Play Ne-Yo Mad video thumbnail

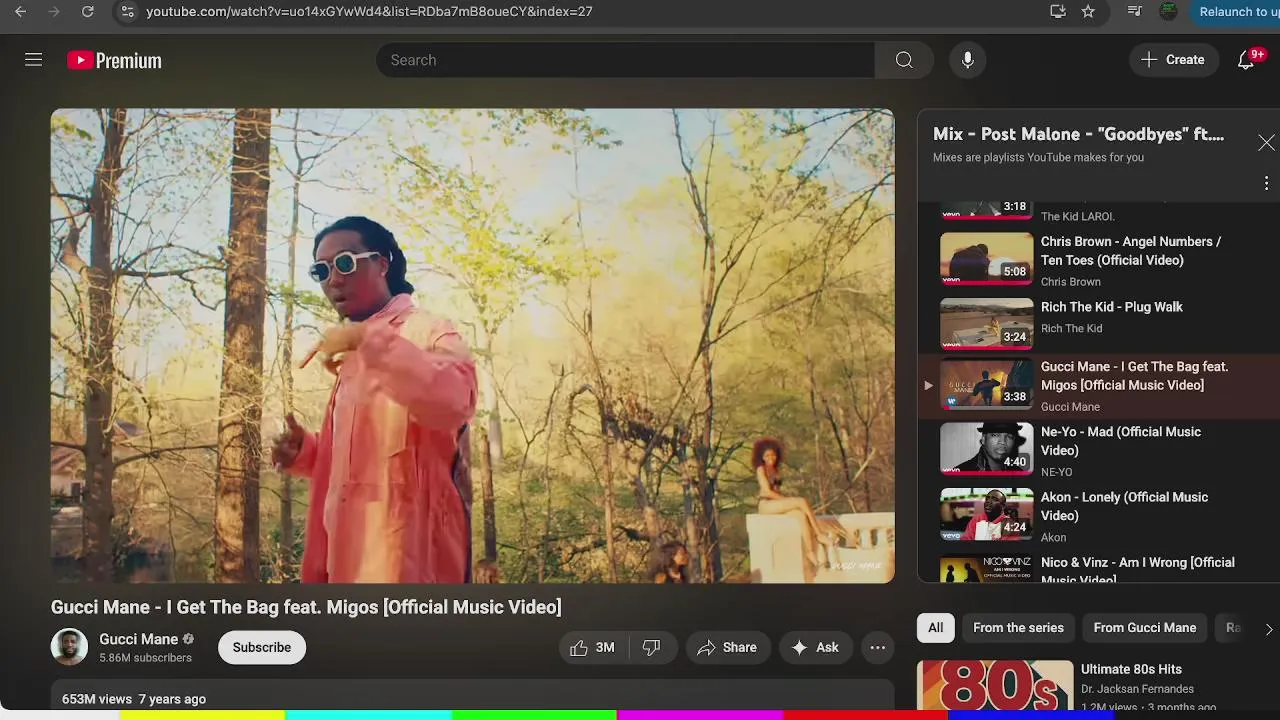986,449
